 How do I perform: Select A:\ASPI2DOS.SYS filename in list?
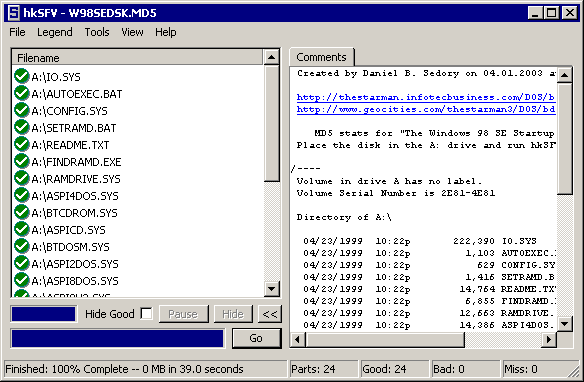pos(75,264)
